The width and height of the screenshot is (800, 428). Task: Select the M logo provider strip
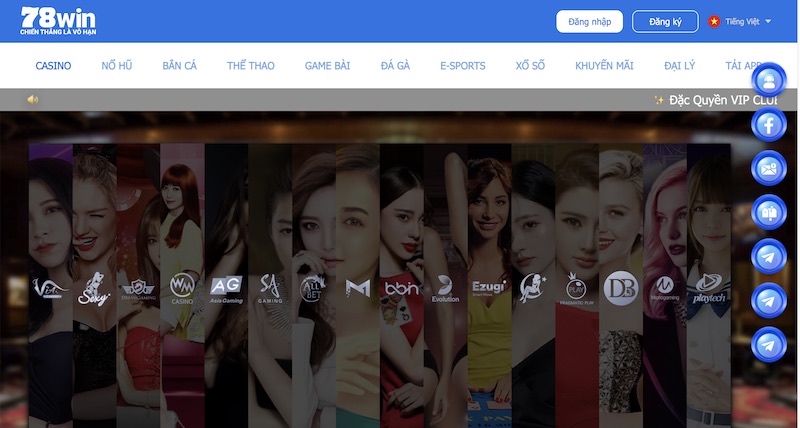coord(358,288)
